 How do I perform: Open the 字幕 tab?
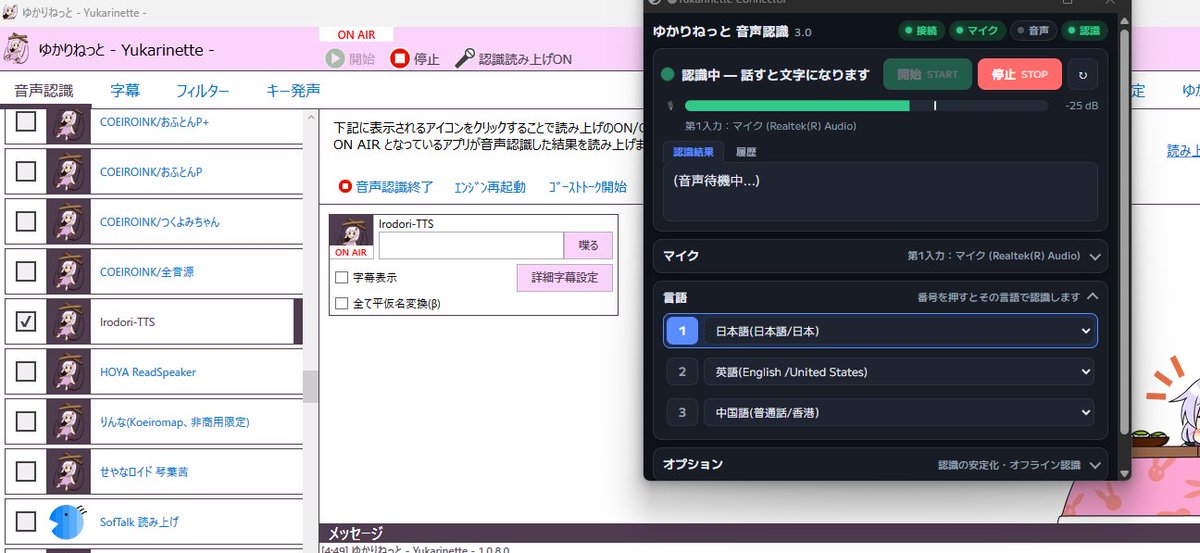point(125,91)
